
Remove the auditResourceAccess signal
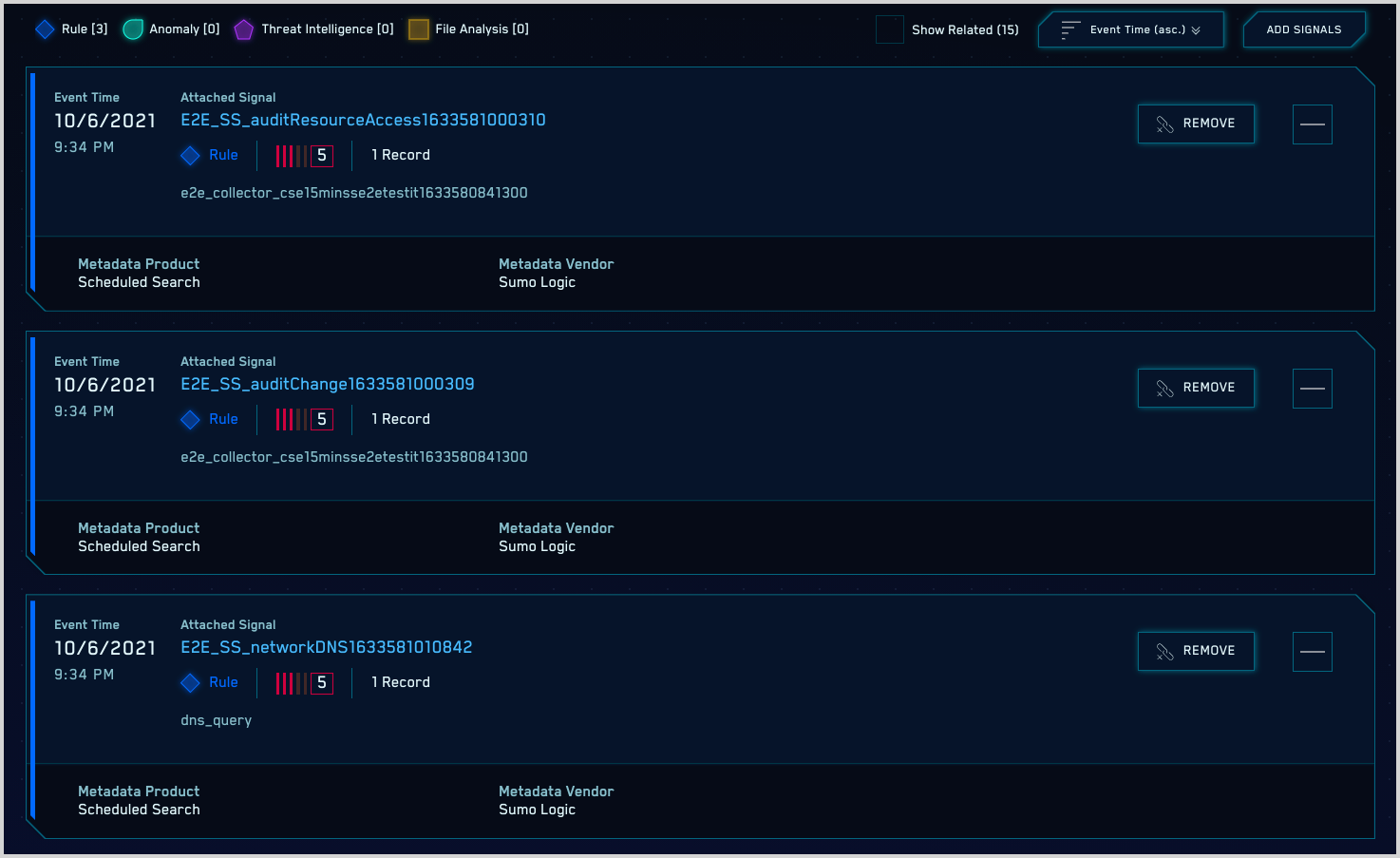tap(1196, 124)
